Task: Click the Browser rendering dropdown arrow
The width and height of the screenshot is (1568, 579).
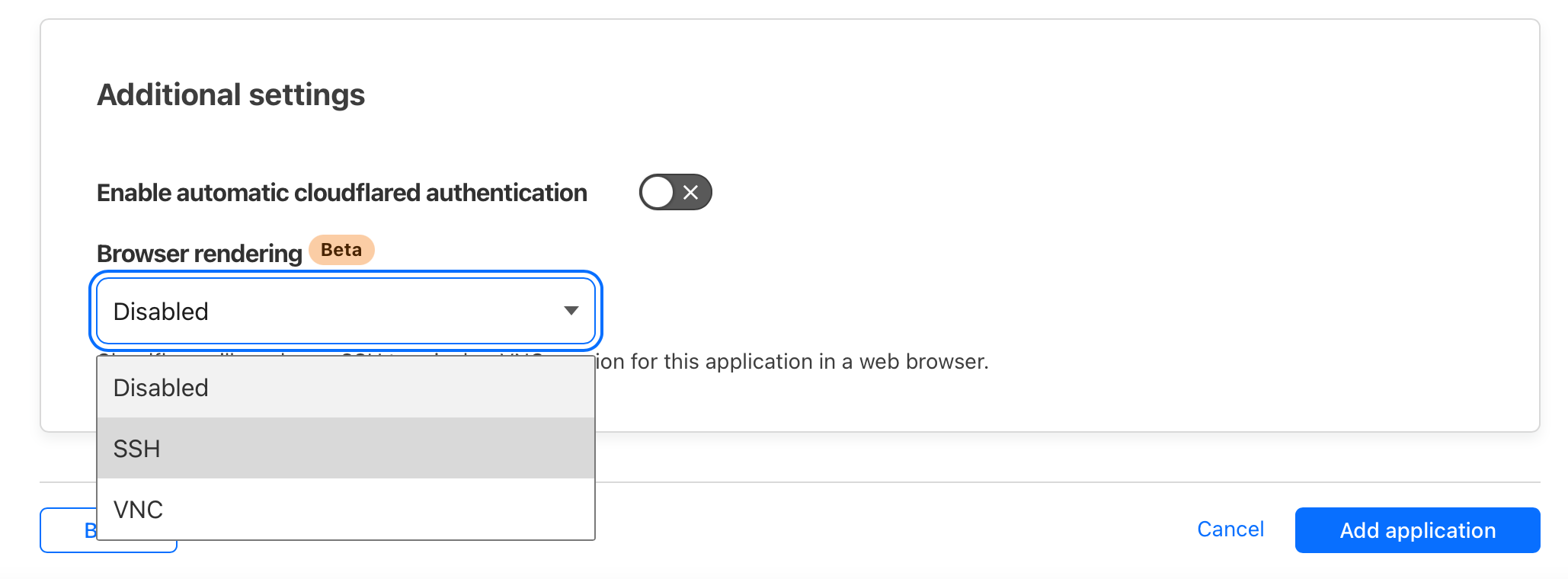Action: [x=571, y=311]
